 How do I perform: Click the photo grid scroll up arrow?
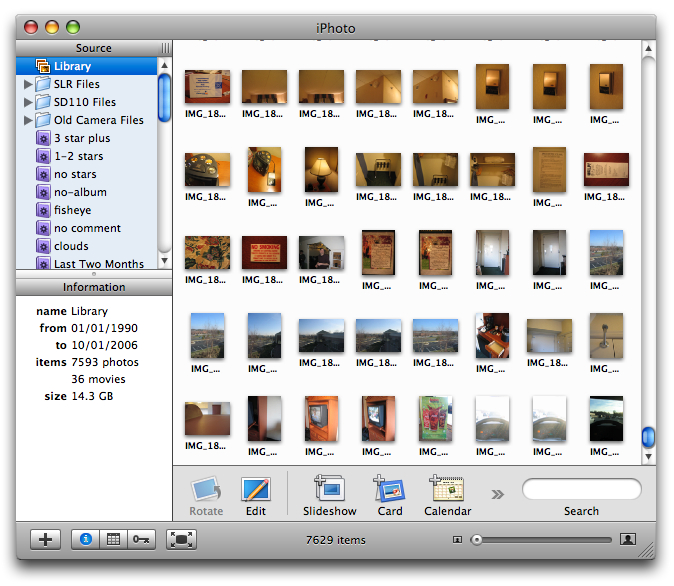point(648,49)
